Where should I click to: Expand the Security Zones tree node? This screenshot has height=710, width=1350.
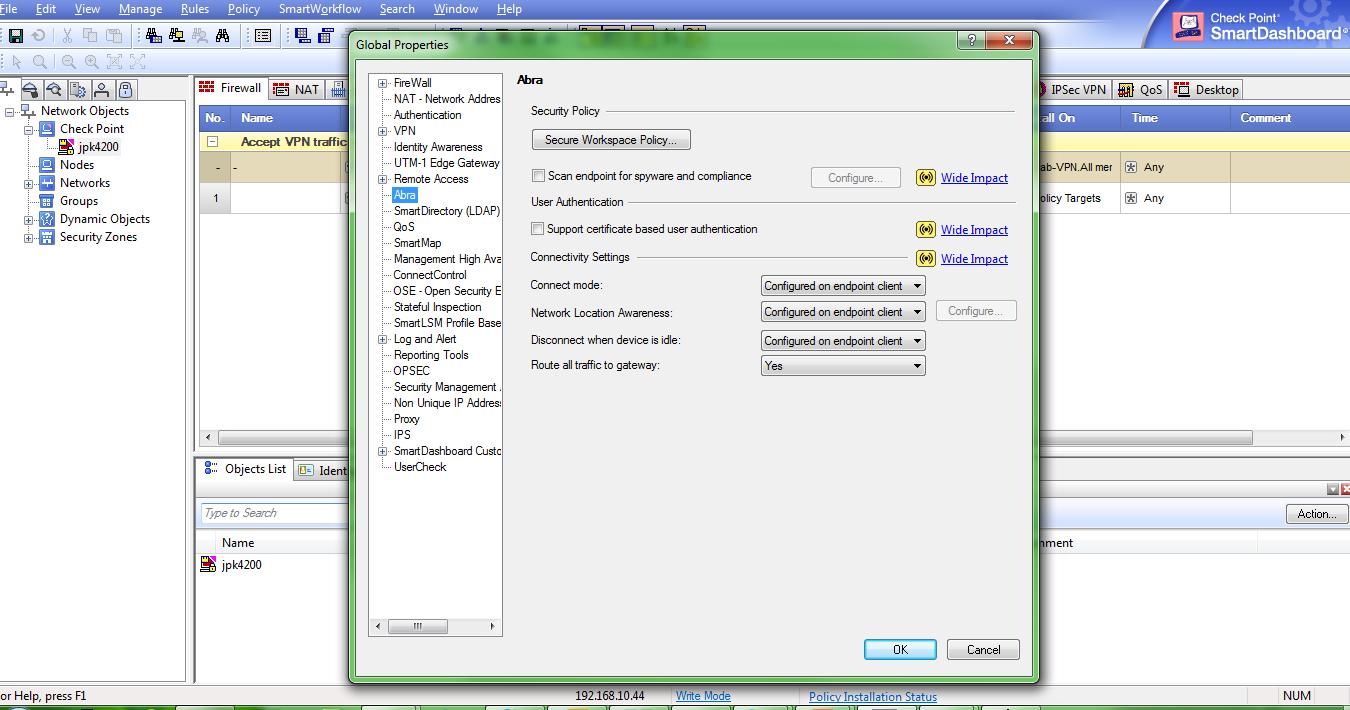[x=29, y=238]
